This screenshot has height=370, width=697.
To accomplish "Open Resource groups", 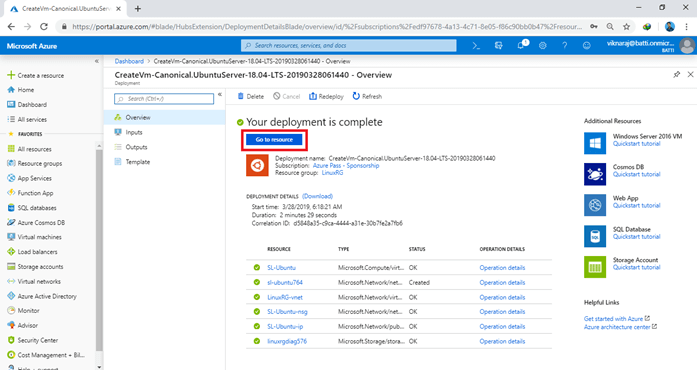I will (x=35, y=164).
